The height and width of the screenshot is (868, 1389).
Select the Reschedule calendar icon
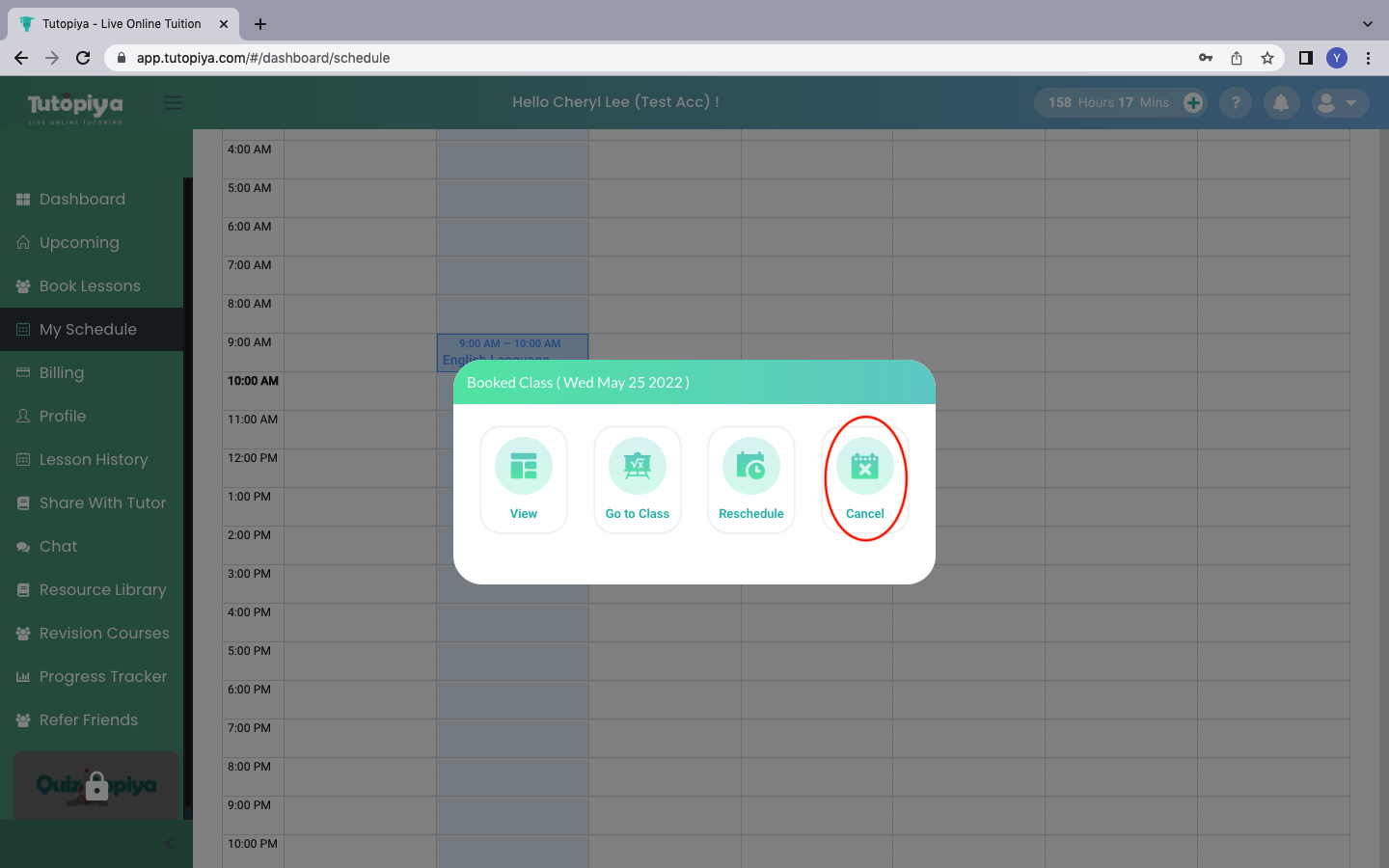pos(751,467)
